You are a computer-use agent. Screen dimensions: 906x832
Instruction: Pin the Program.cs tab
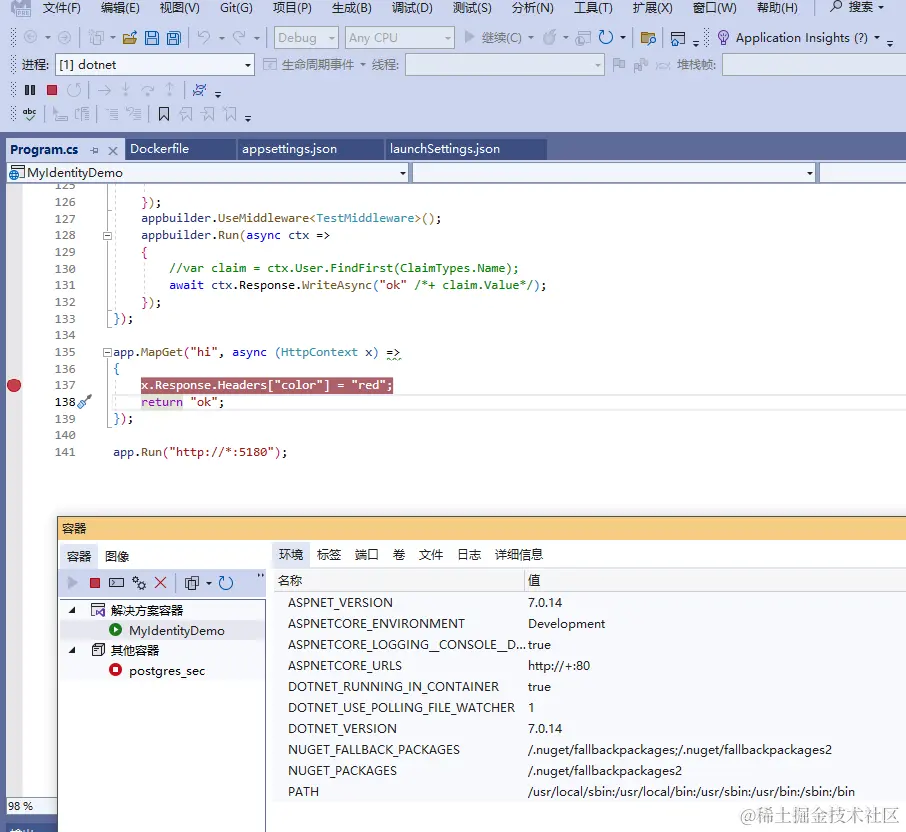tap(94, 150)
